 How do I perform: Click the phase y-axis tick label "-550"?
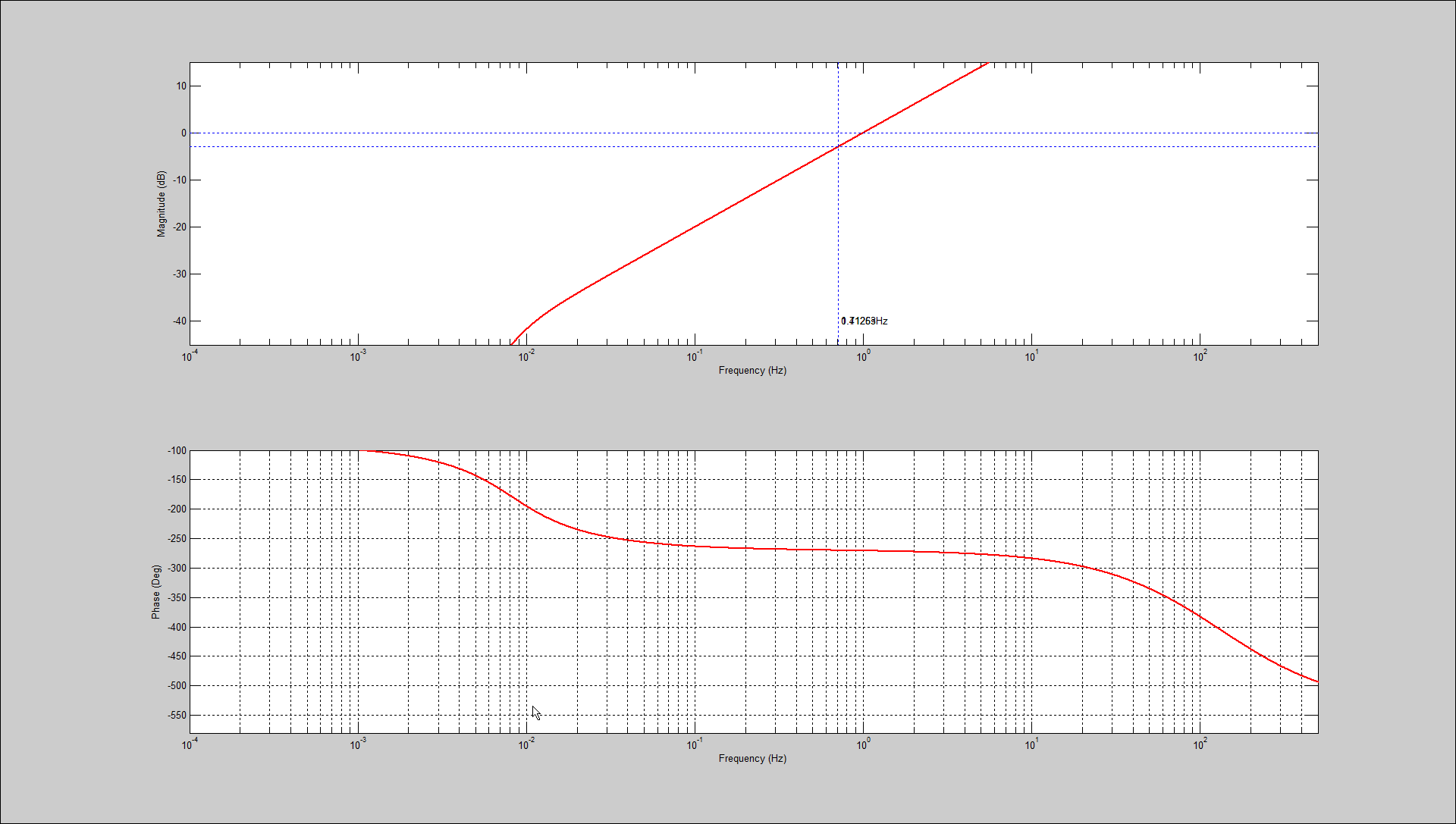point(177,716)
